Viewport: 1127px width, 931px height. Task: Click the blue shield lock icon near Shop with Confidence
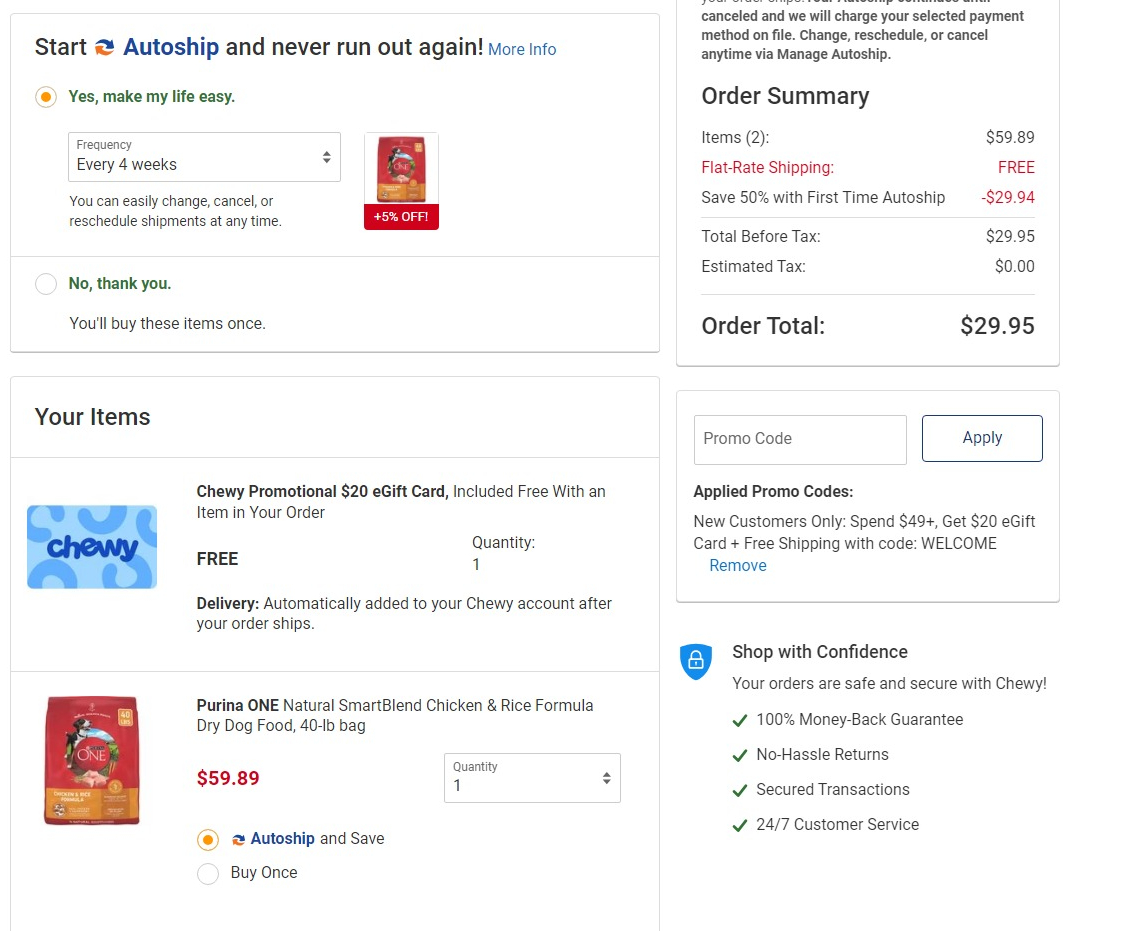tap(696, 661)
